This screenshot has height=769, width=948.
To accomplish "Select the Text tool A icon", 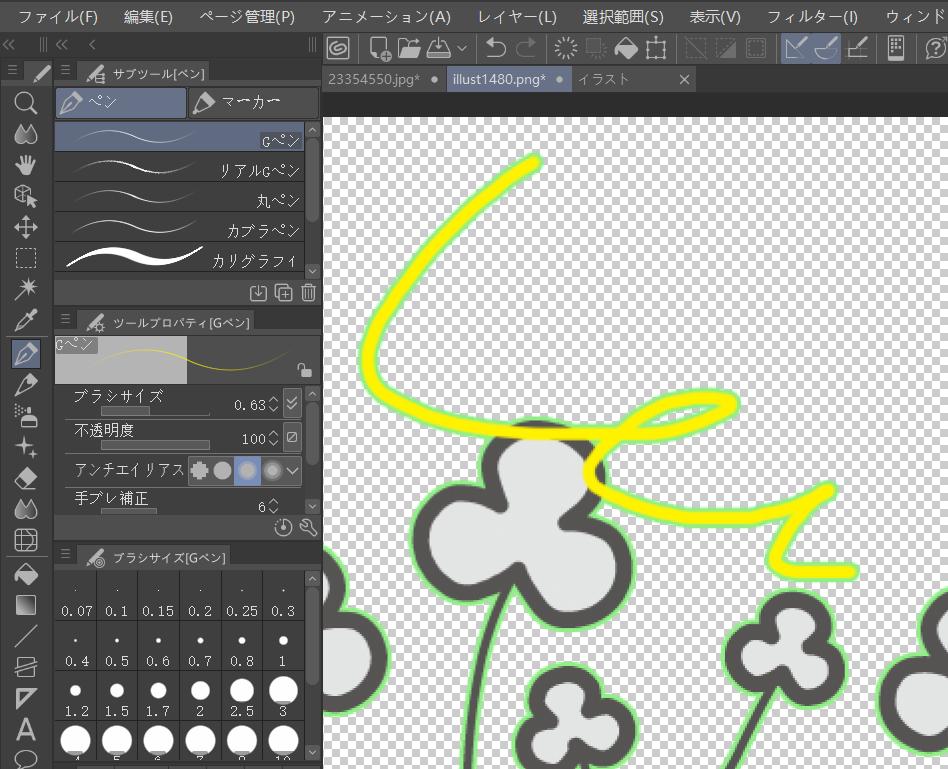I will pyautogui.click(x=25, y=730).
